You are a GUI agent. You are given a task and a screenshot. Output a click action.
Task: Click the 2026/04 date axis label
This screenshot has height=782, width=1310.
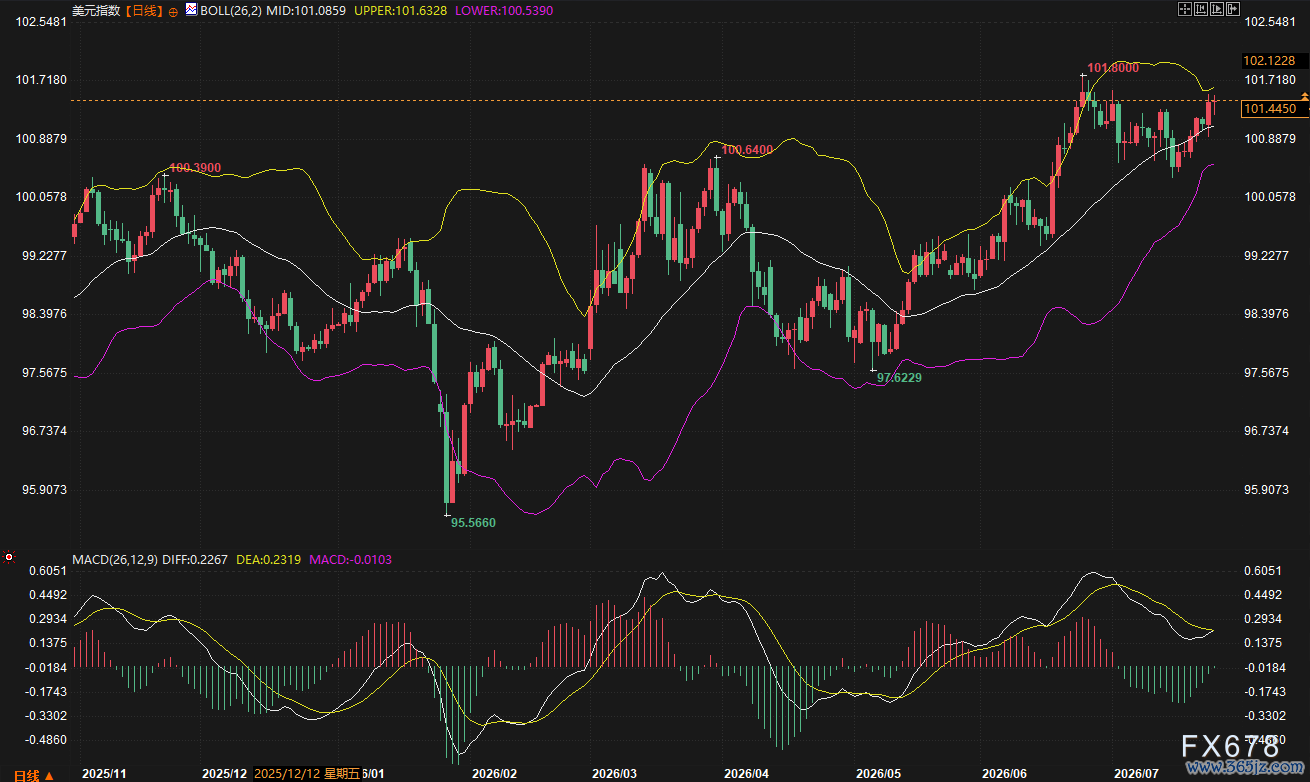tap(746, 774)
